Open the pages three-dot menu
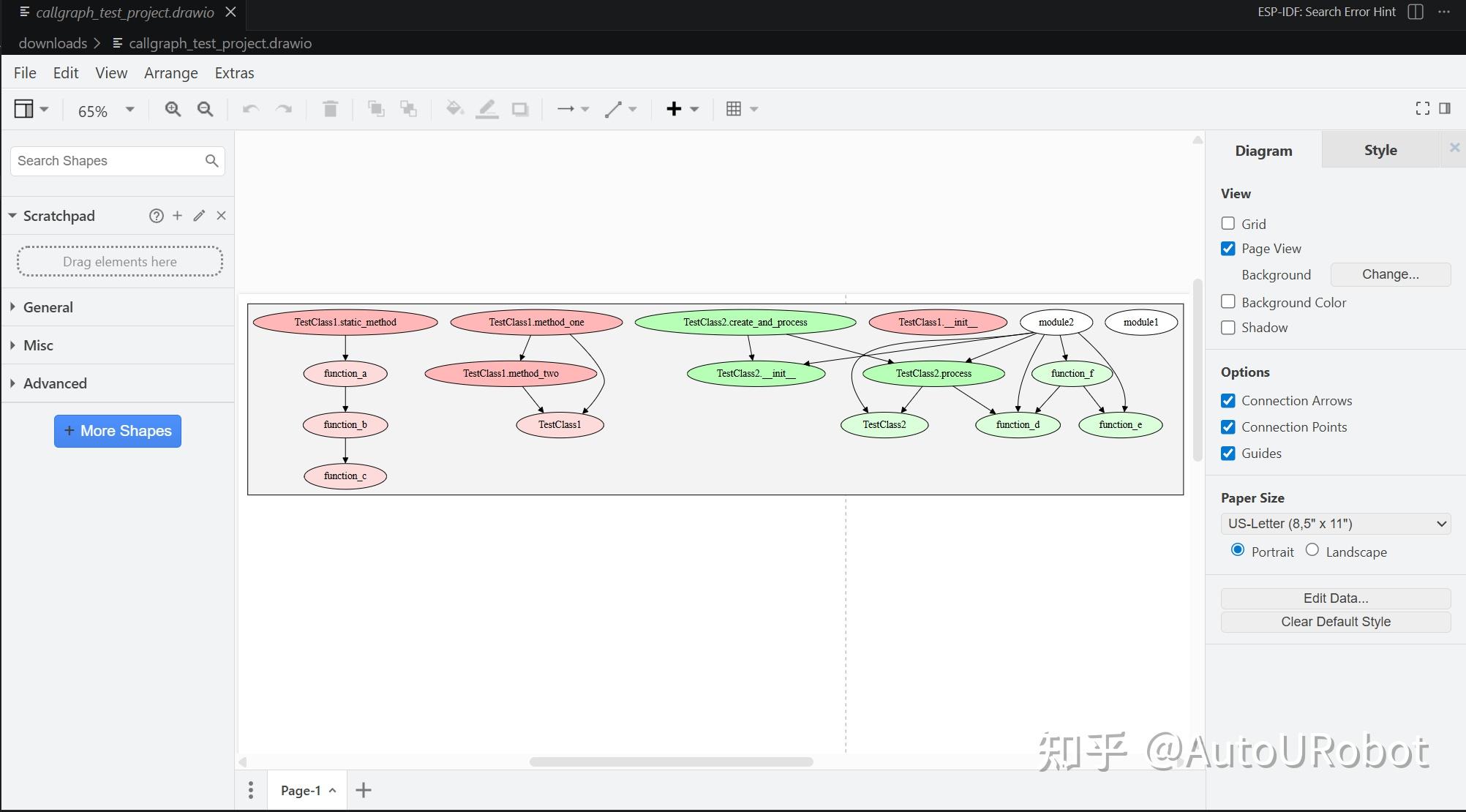The height and width of the screenshot is (812, 1466). (x=251, y=790)
